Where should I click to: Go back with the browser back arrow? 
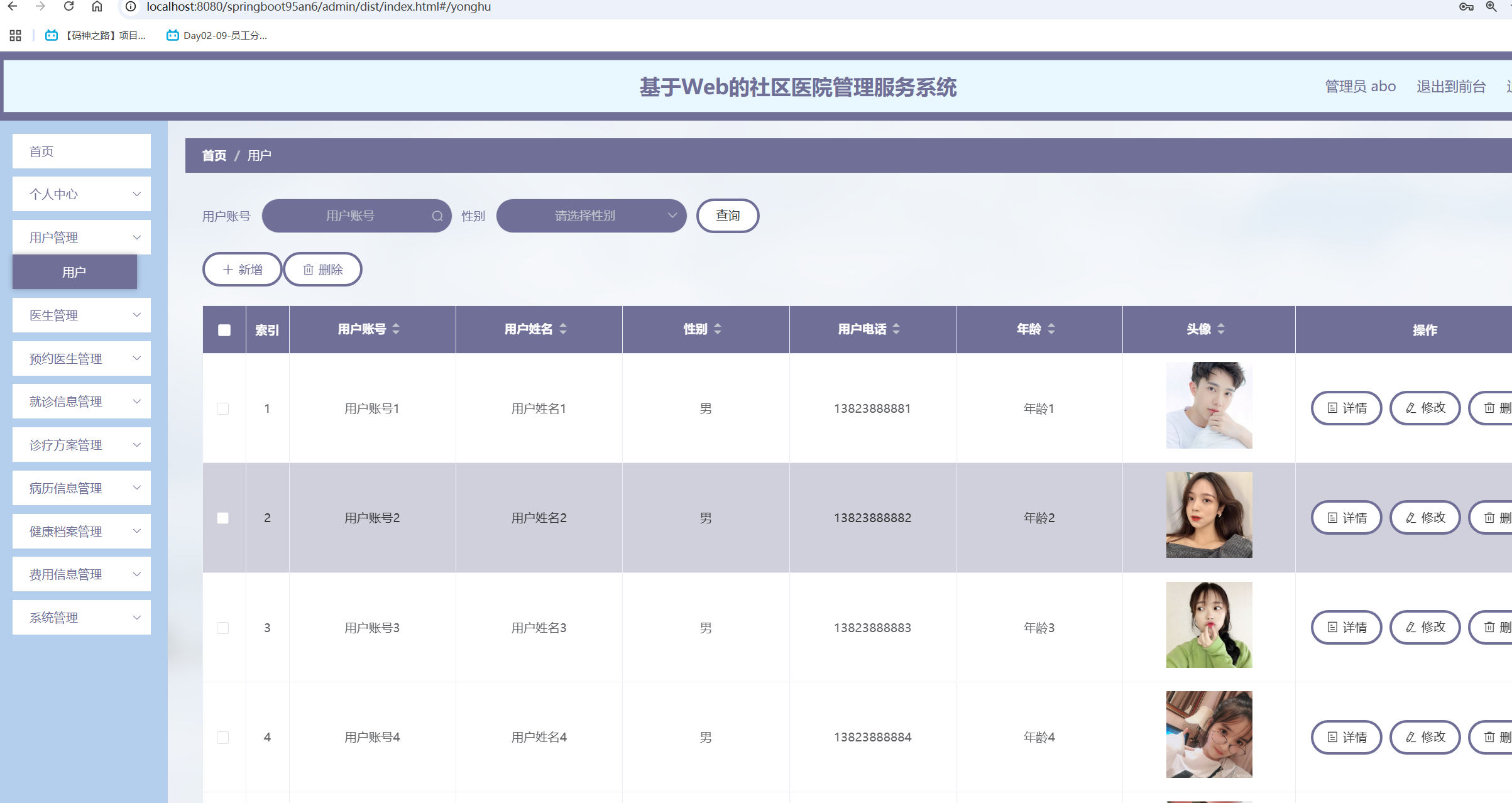pyautogui.click(x=13, y=6)
